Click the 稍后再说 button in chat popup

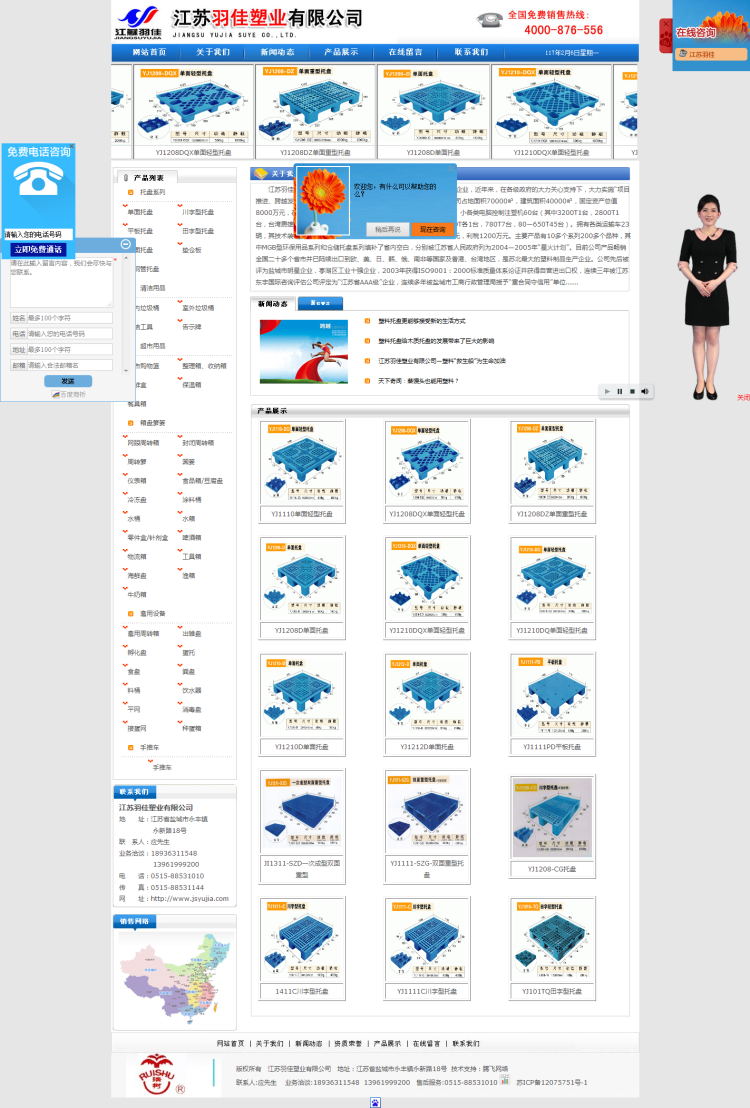(x=387, y=229)
